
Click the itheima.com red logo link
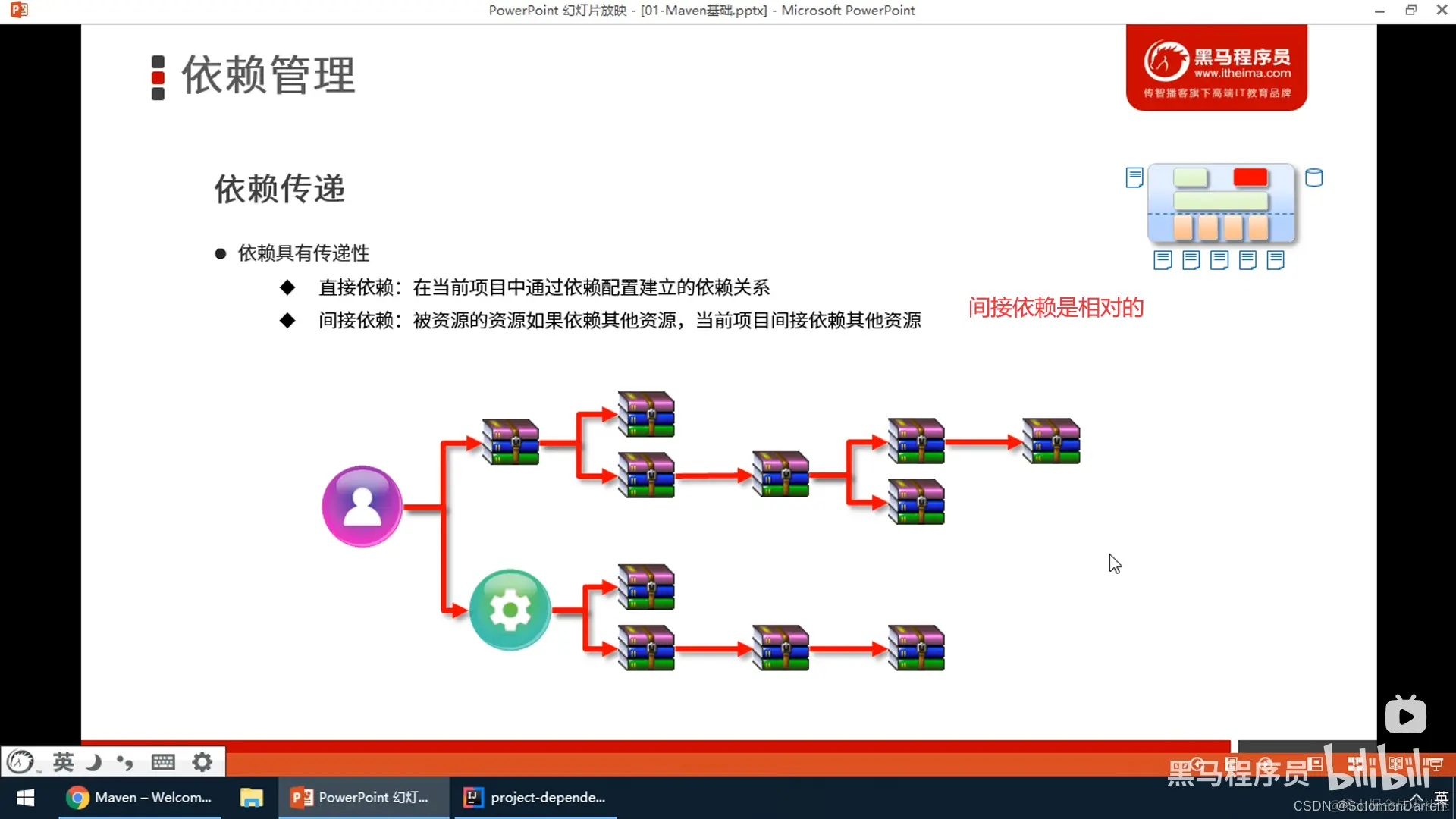pyautogui.click(x=1216, y=68)
